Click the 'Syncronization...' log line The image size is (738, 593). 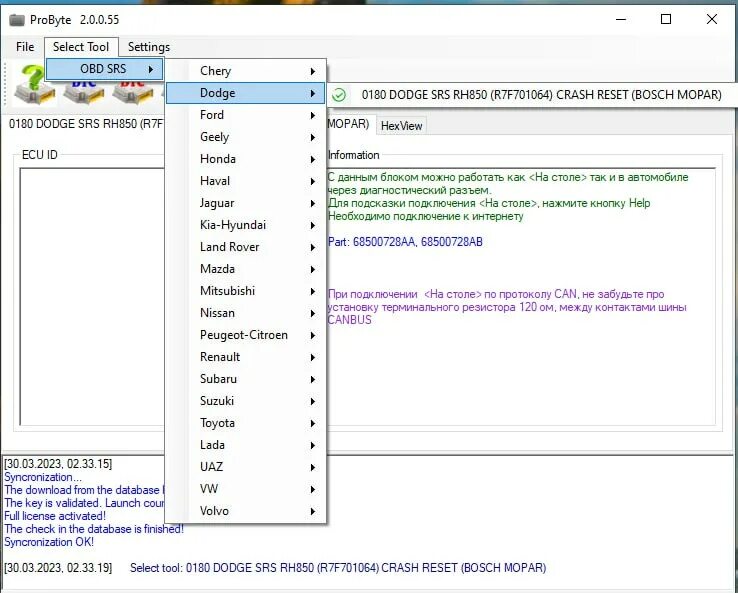coord(43,477)
